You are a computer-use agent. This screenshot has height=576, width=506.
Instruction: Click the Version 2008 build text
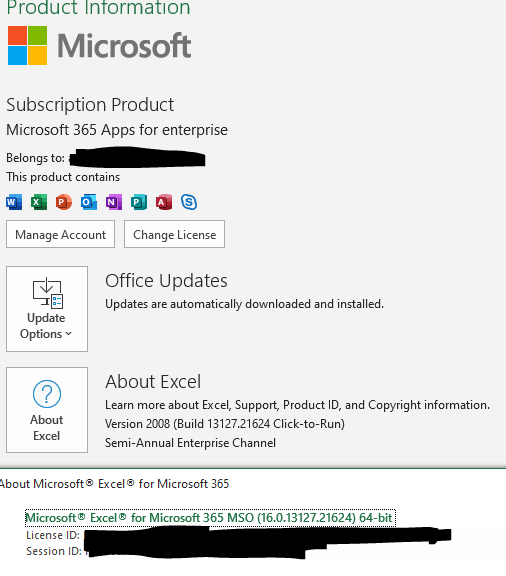[x=225, y=424]
